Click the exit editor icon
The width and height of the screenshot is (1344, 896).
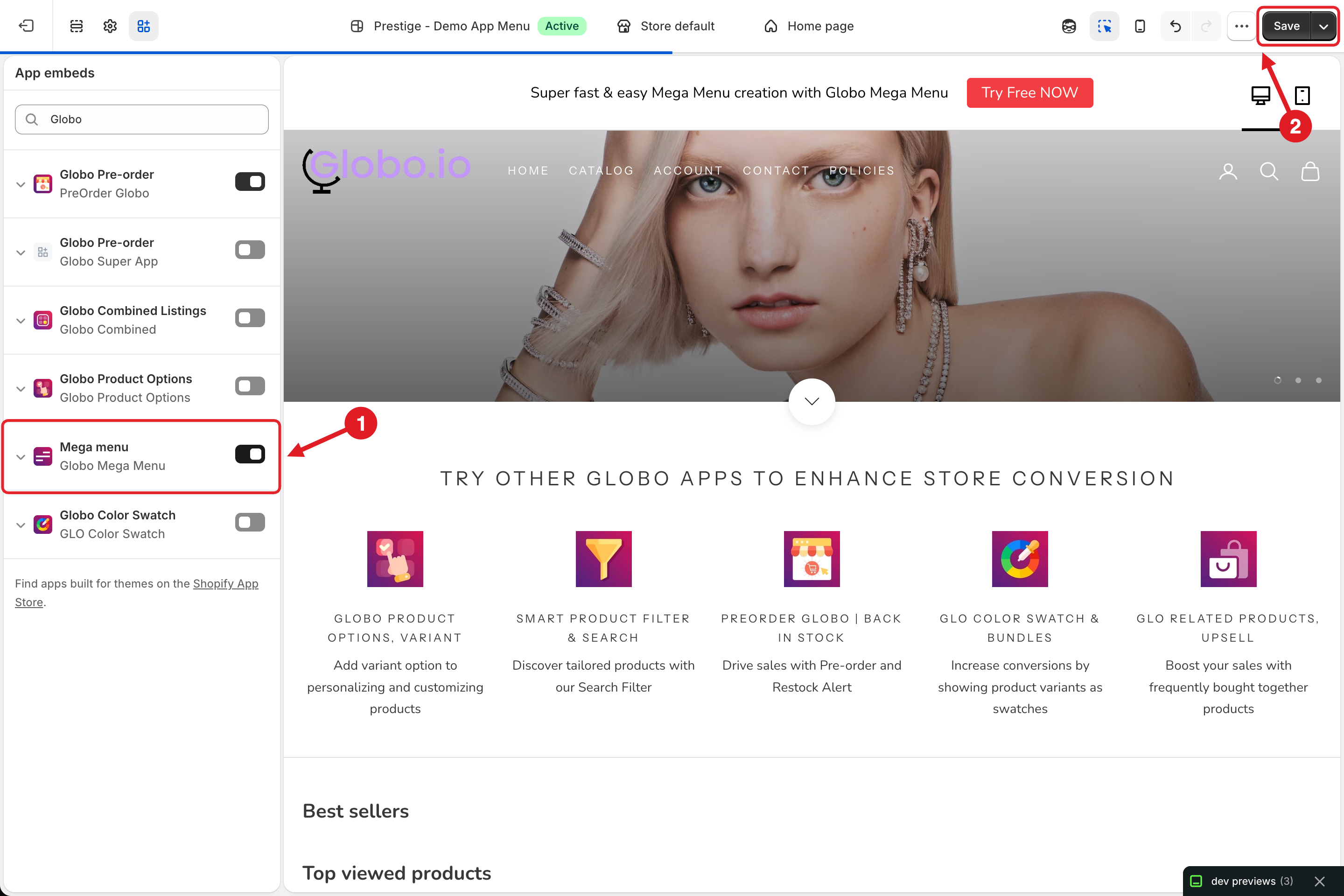(x=26, y=26)
